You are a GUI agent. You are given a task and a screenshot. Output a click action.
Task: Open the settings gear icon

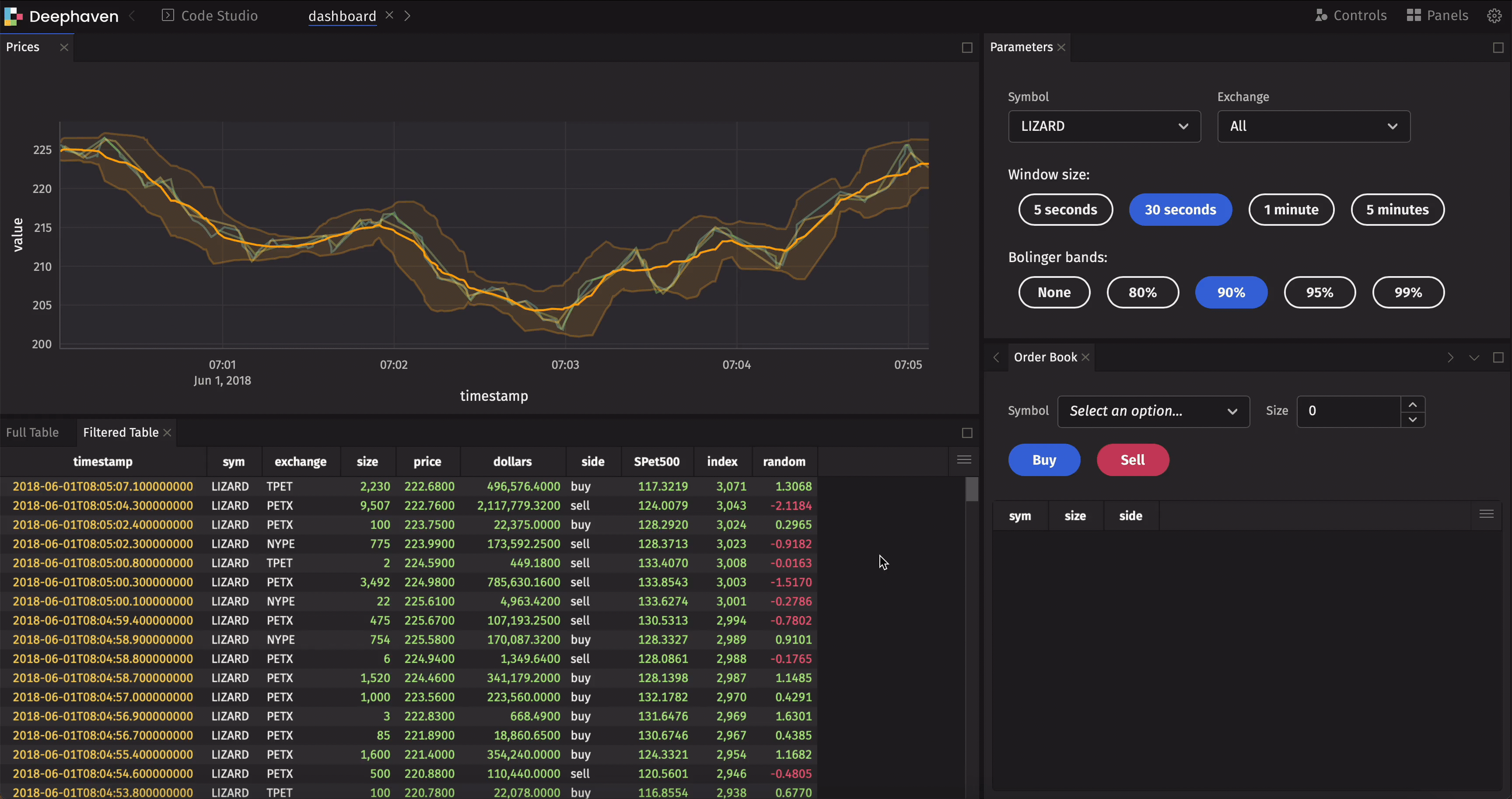click(1494, 16)
